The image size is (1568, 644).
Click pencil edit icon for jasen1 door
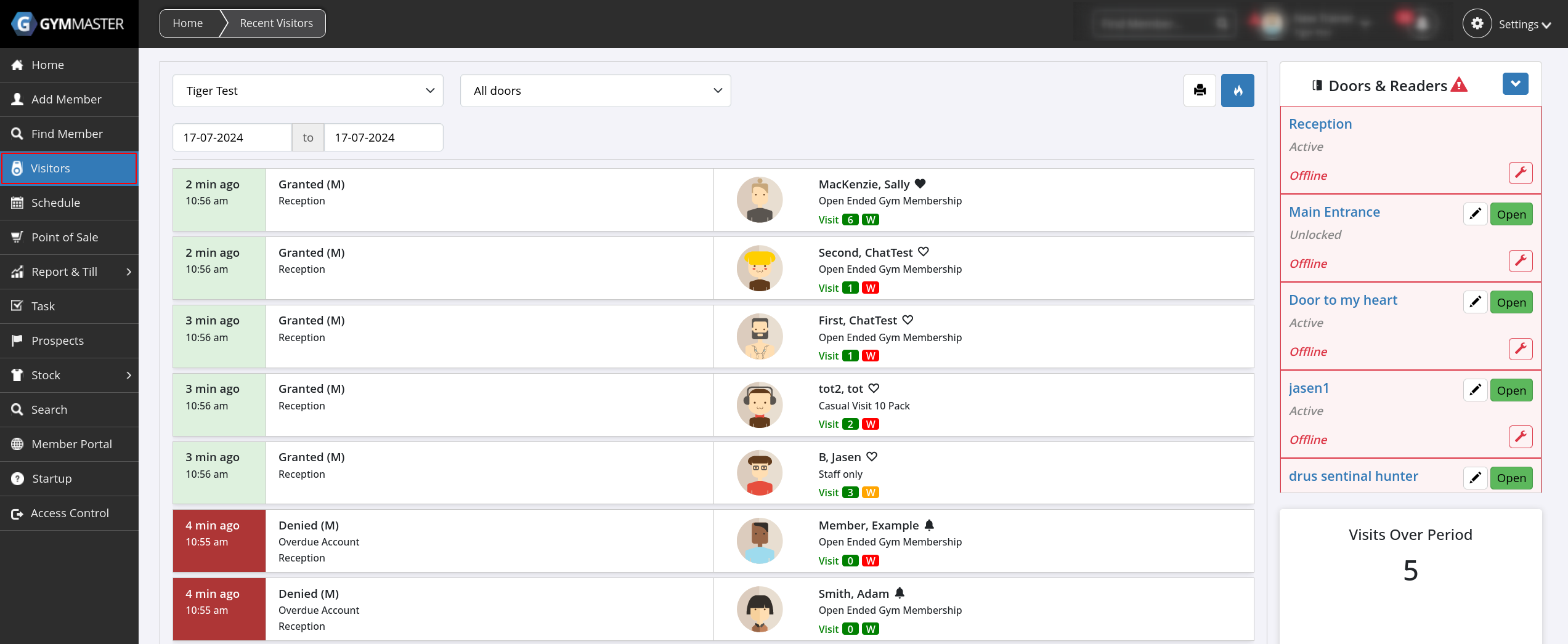coord(1475,390)
